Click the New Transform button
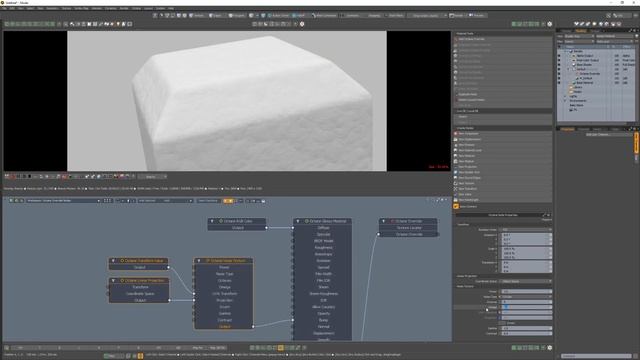This screenshot has width=640, height=360. click(503, 189)
